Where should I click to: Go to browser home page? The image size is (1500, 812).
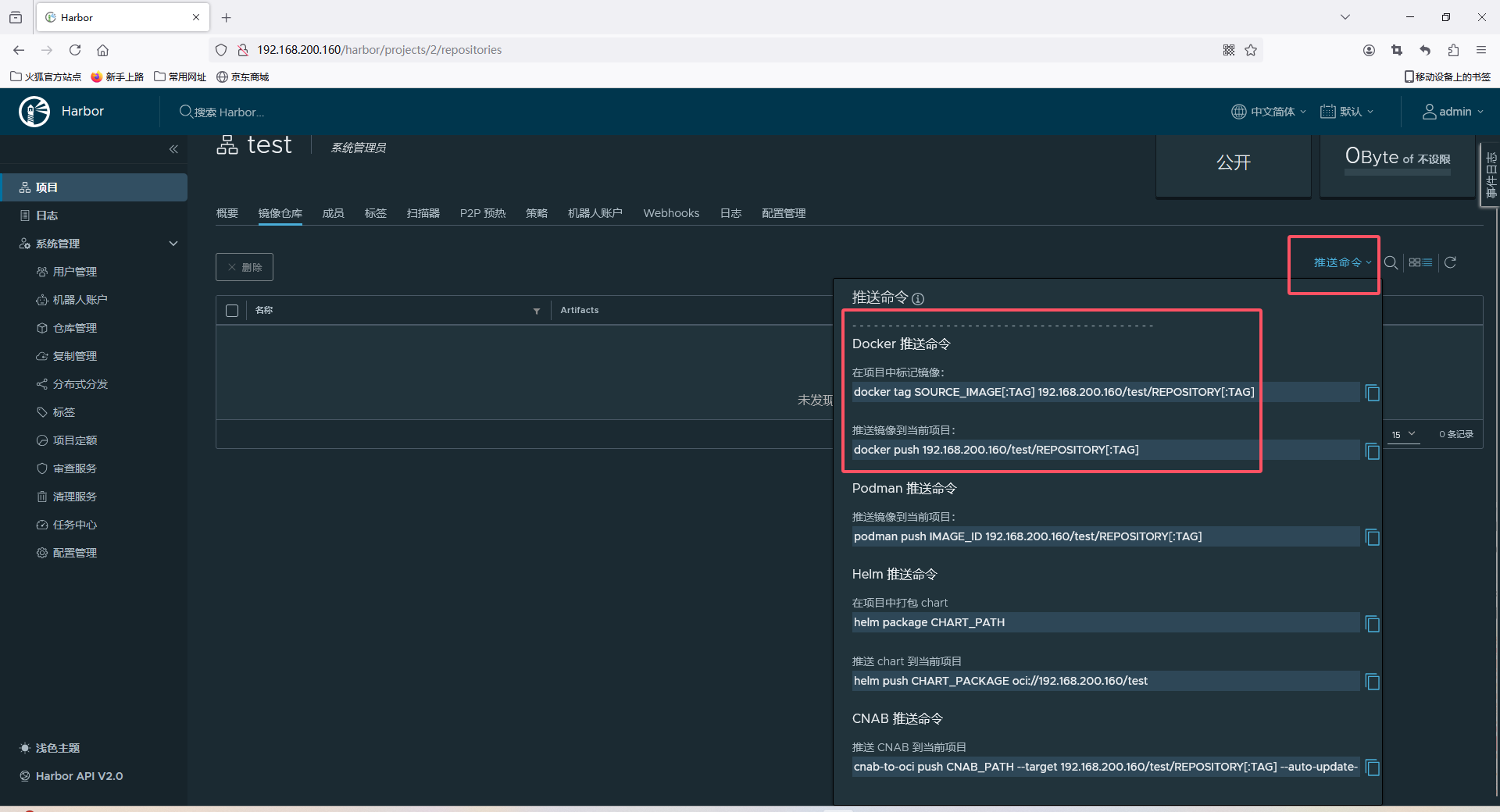[x=102, y=50]
